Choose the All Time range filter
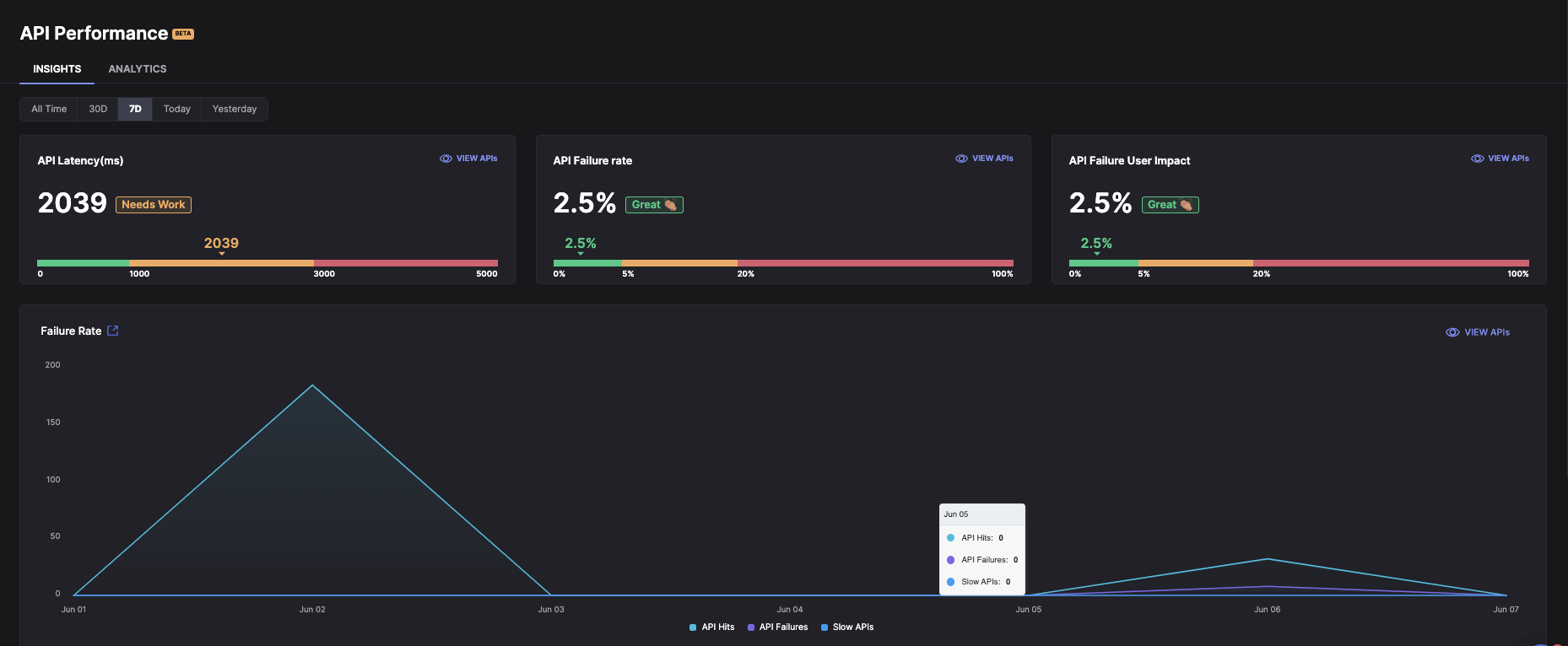Image resolution: width=1568 pixels, height=646 pixels. 49,109
